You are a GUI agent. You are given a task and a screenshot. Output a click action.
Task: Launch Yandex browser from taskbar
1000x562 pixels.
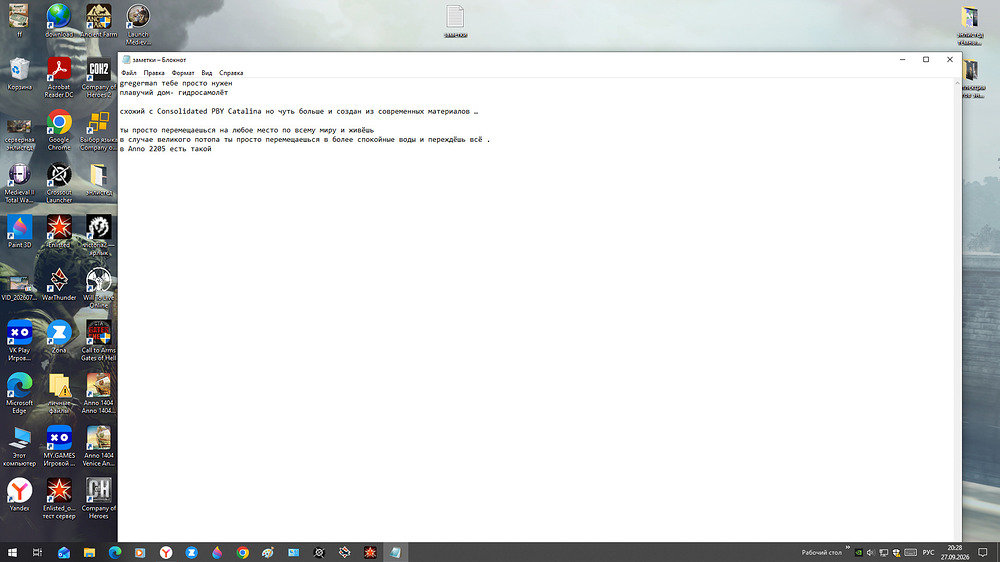166,552
